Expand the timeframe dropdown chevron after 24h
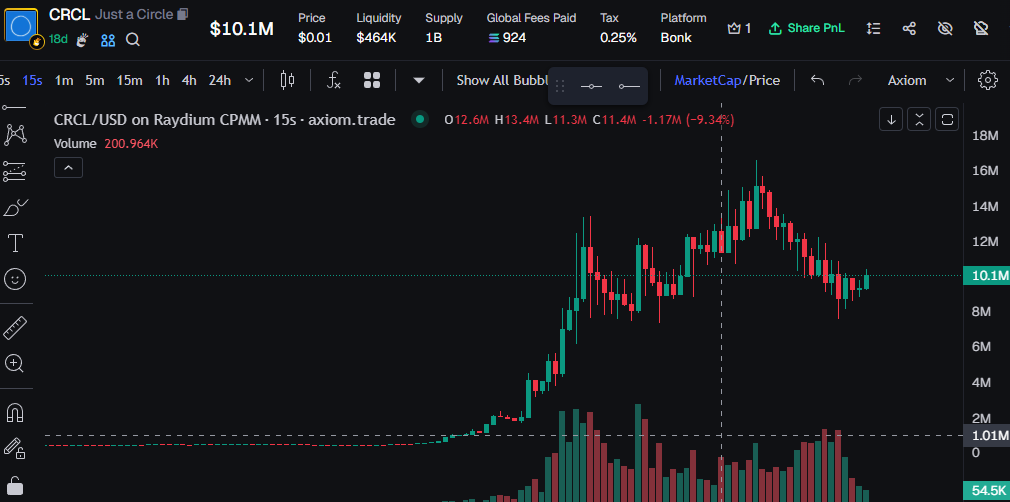 249,81
